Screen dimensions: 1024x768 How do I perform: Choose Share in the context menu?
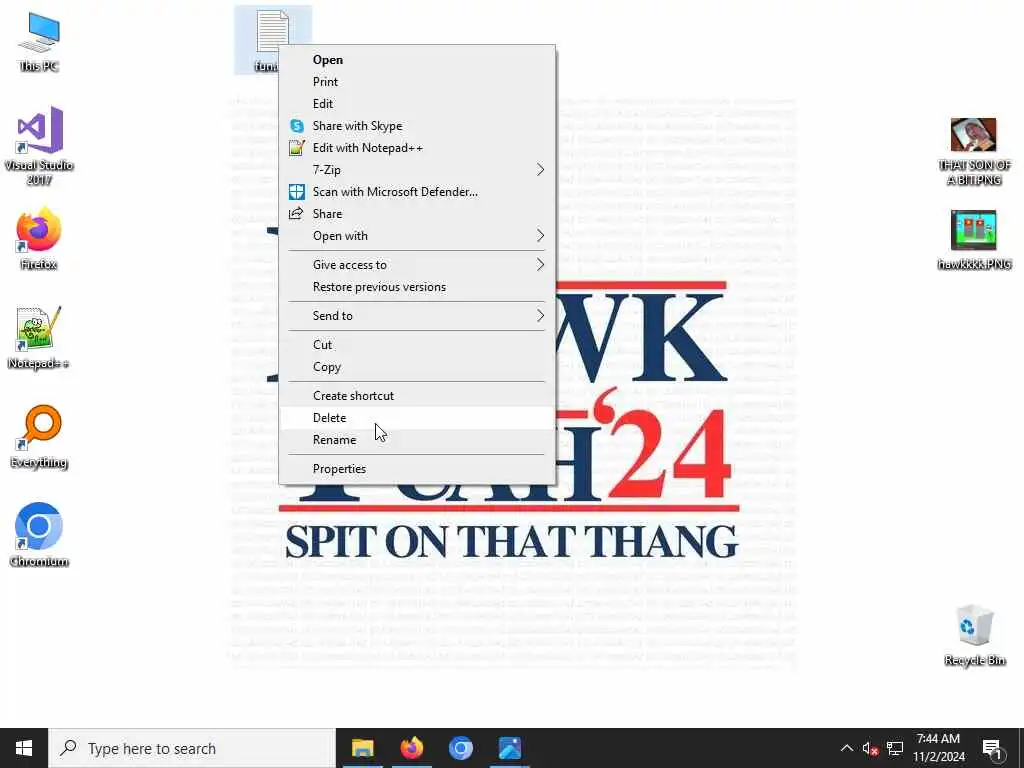pyautogui.click(x=417, y=214)
